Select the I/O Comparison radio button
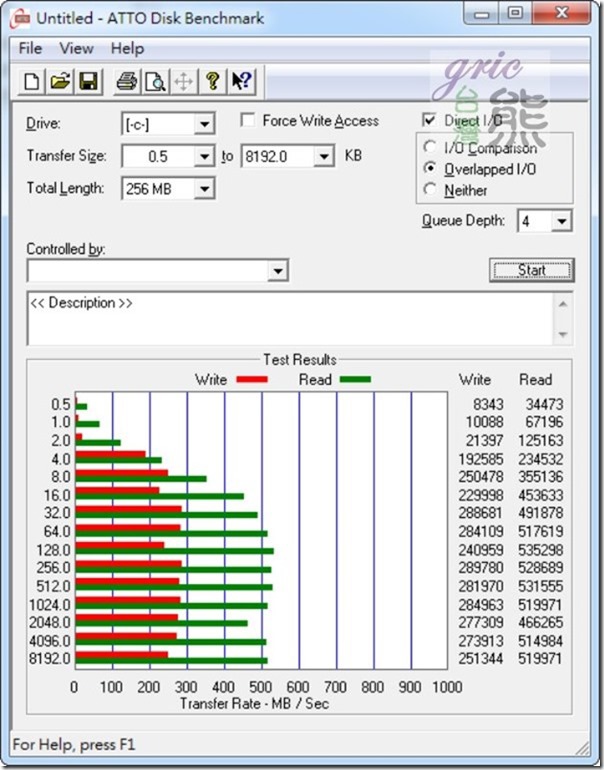 (430, 147)
